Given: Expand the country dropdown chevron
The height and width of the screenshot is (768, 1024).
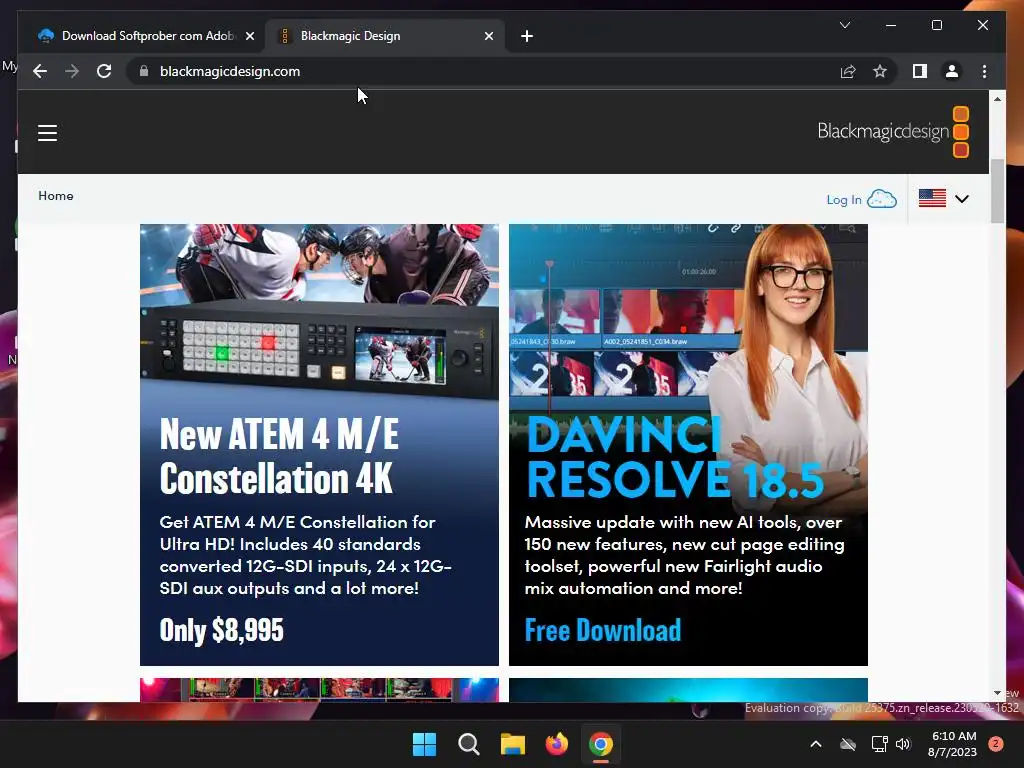Looking at the screenshot, I should click(962, 199).
